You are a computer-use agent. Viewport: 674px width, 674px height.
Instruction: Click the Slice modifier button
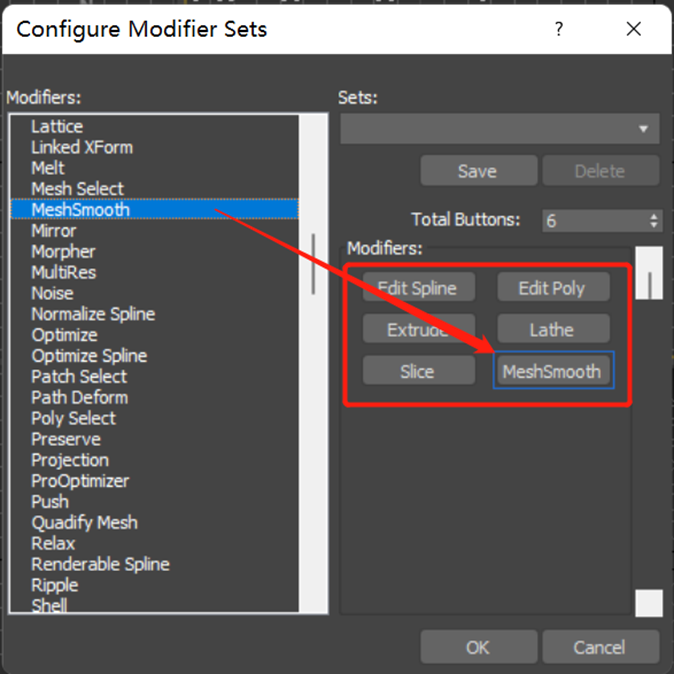[417, 371]
